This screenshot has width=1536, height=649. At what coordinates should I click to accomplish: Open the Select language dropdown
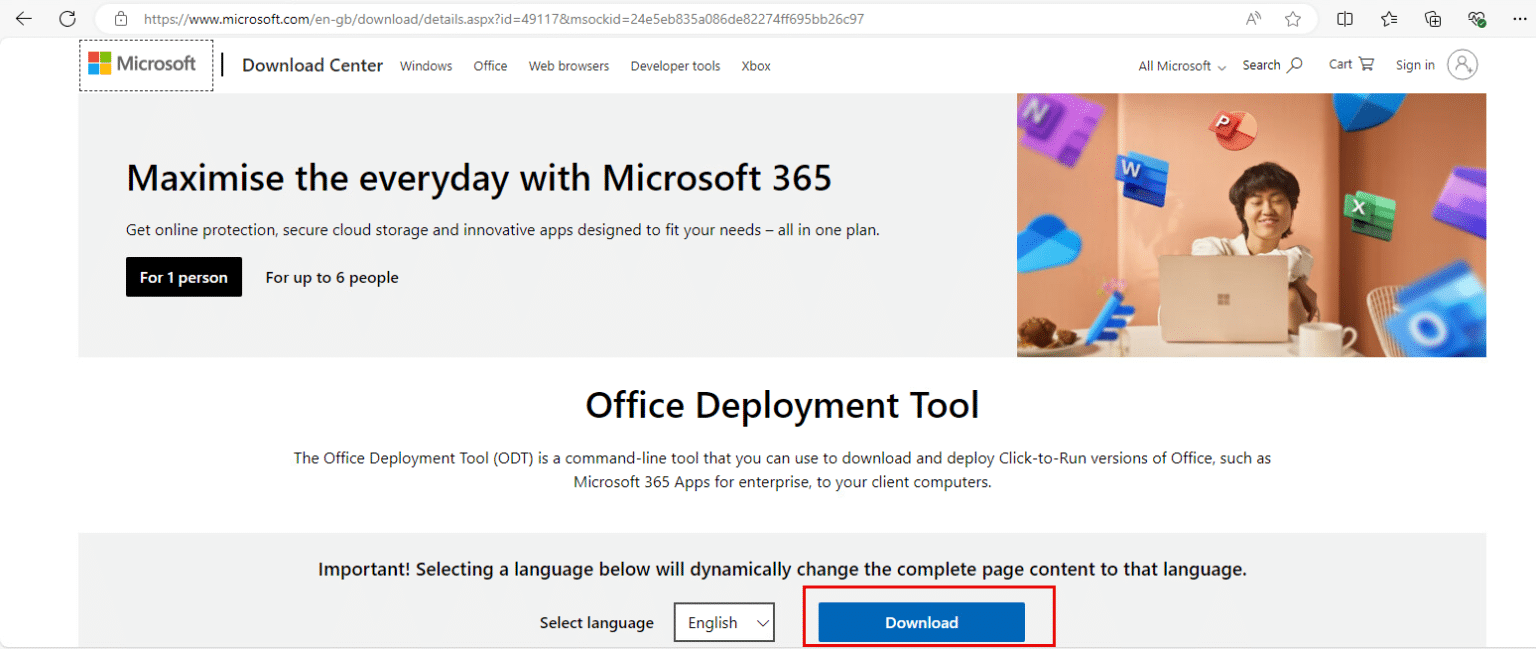[724, 622]
